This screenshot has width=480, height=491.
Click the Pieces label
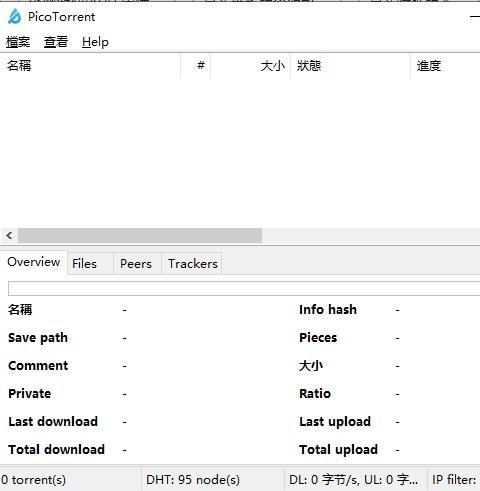318,338
